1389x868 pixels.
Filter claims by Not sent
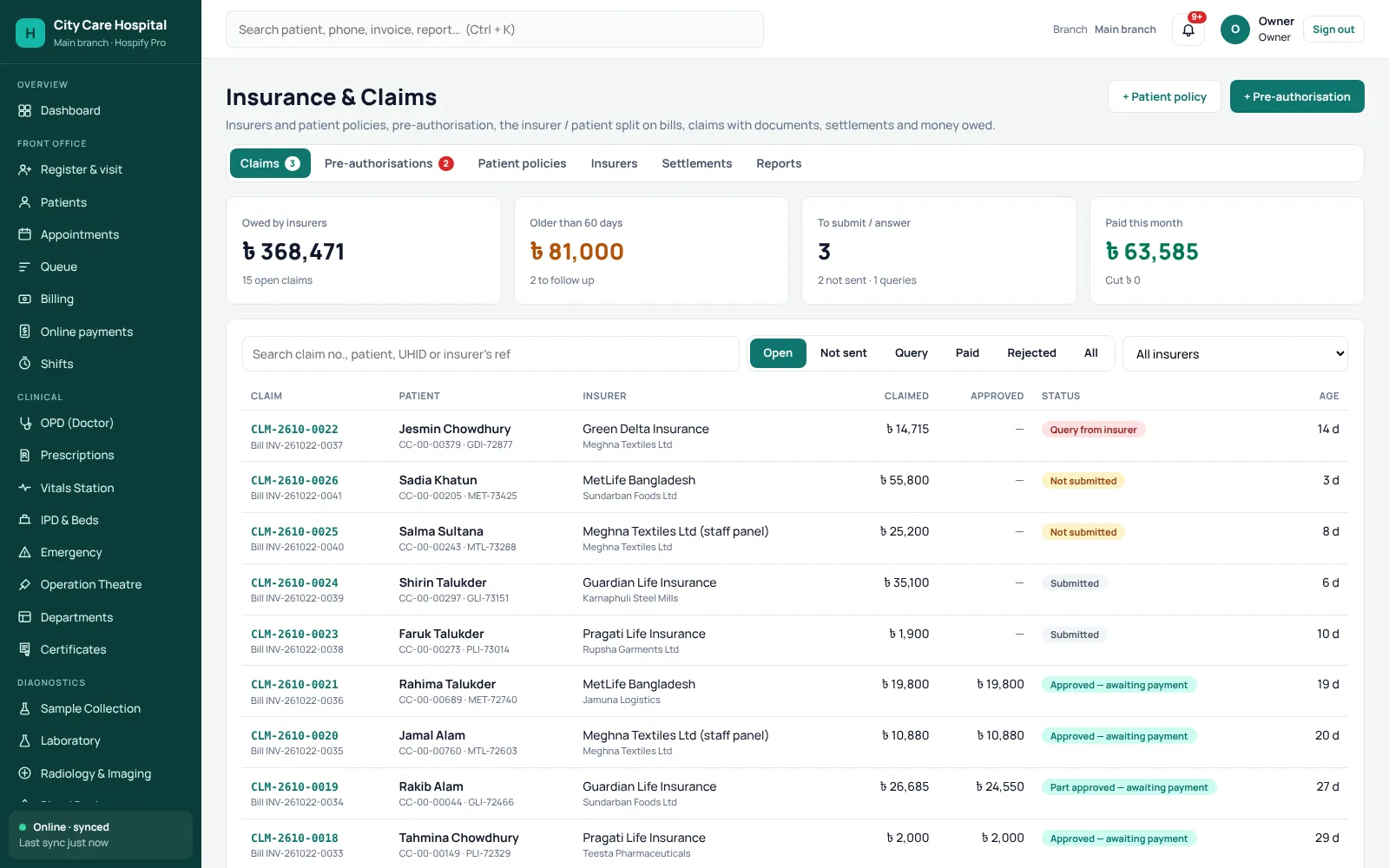(844, 353)
